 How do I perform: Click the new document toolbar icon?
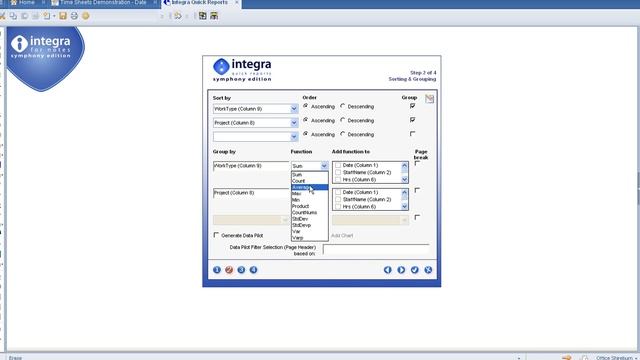point(47,16)
